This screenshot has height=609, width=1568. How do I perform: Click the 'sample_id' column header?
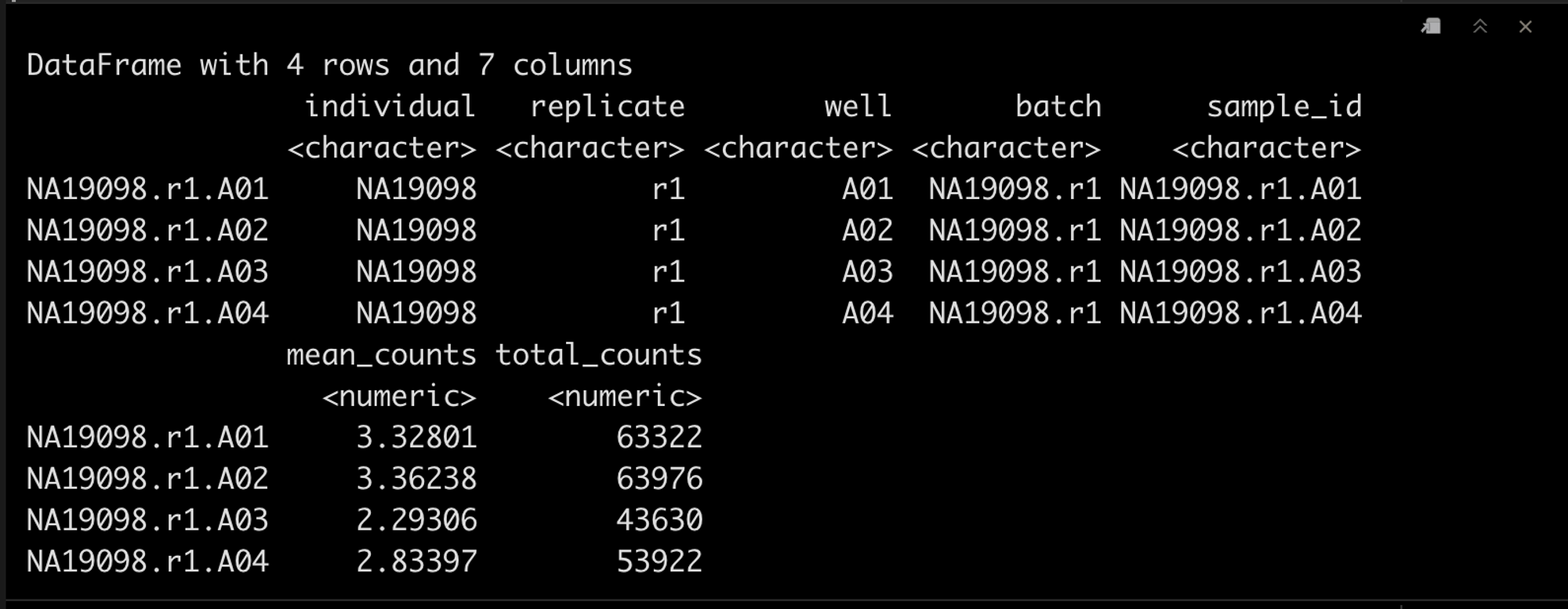(1283, 107)
